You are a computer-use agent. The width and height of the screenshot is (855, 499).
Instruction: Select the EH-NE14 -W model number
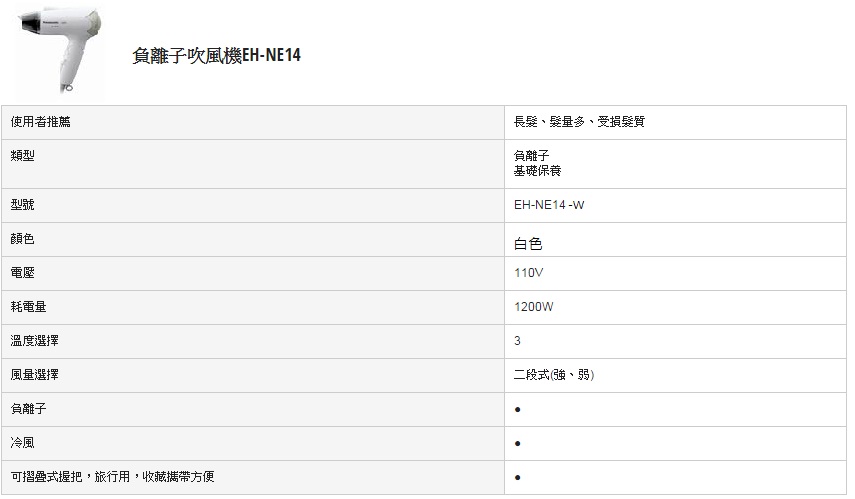pos(549,205)
